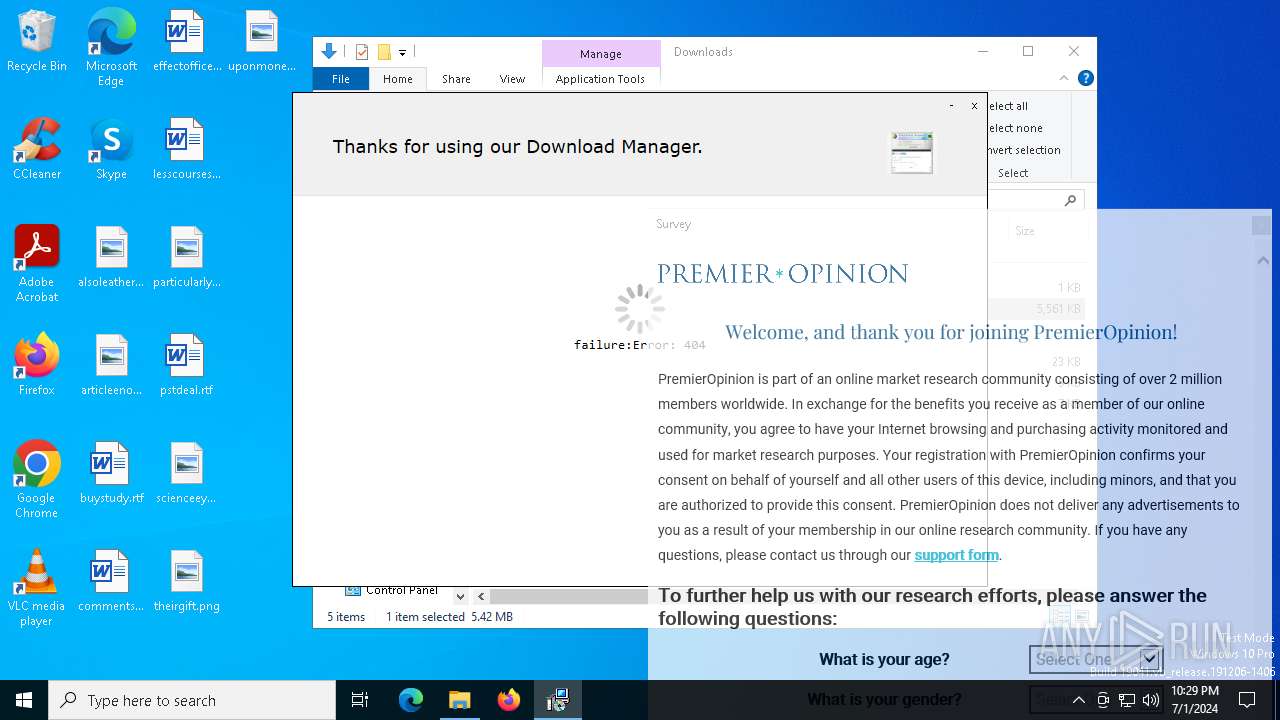Click Select all in Explorer ribbon
This screenshot has height=720, width=1280.
tap(1008, 106)
